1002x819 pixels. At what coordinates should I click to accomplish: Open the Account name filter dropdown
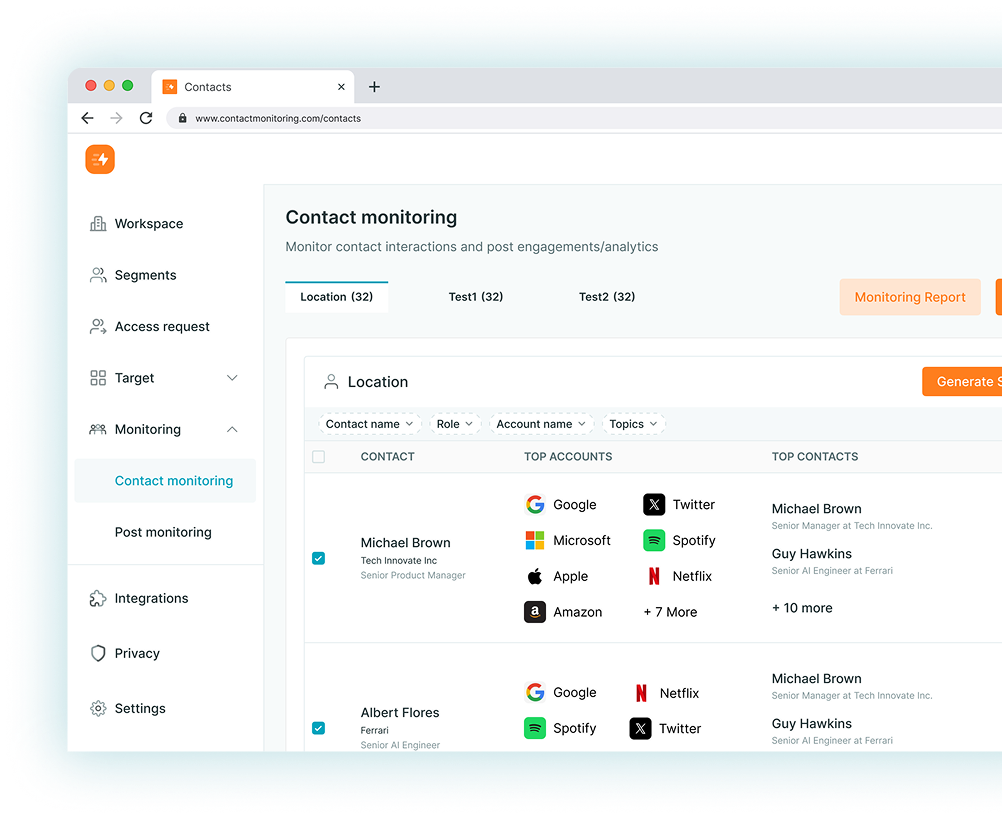click(541, 424)
